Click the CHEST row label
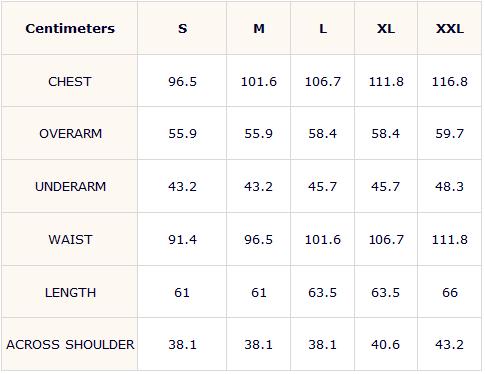The image size is (485, 374). 70,82
